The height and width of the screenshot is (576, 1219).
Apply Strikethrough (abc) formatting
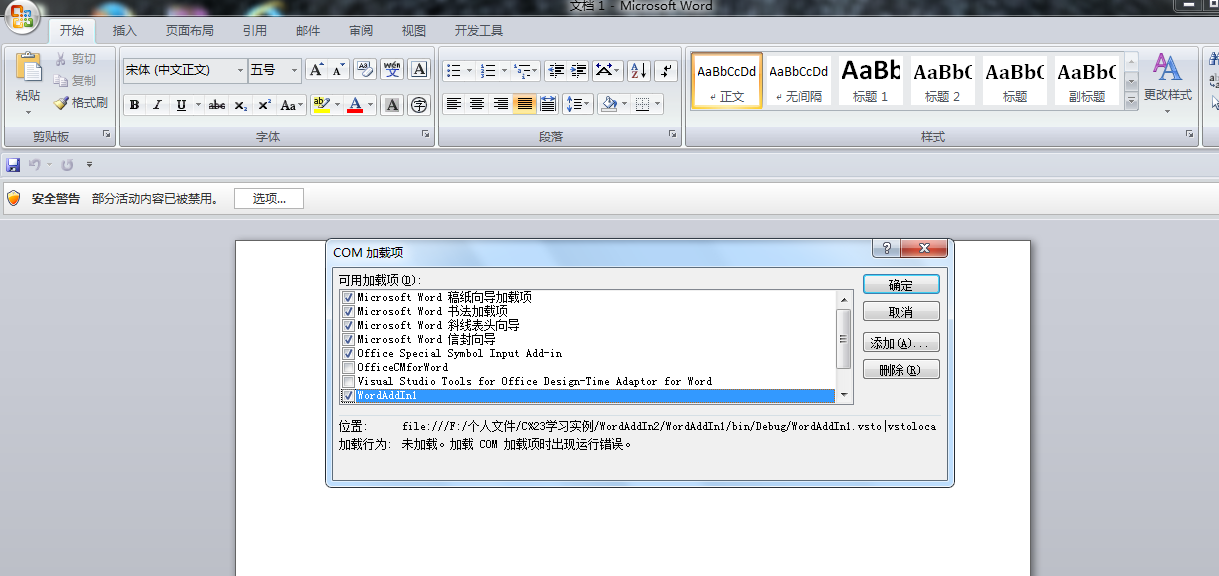[217, 105]
